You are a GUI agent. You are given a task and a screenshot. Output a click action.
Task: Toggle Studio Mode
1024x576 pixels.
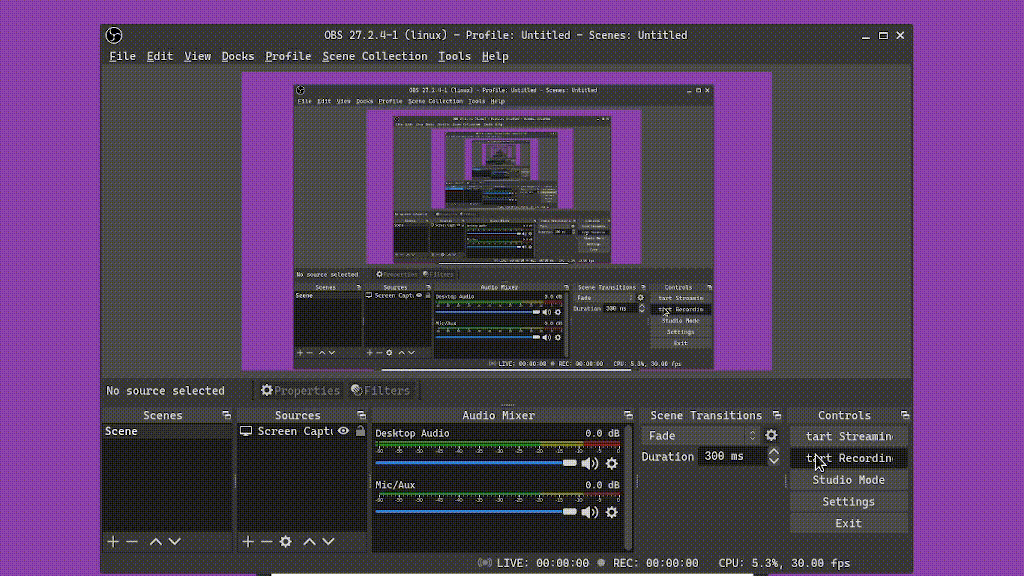tap(848, 480)
